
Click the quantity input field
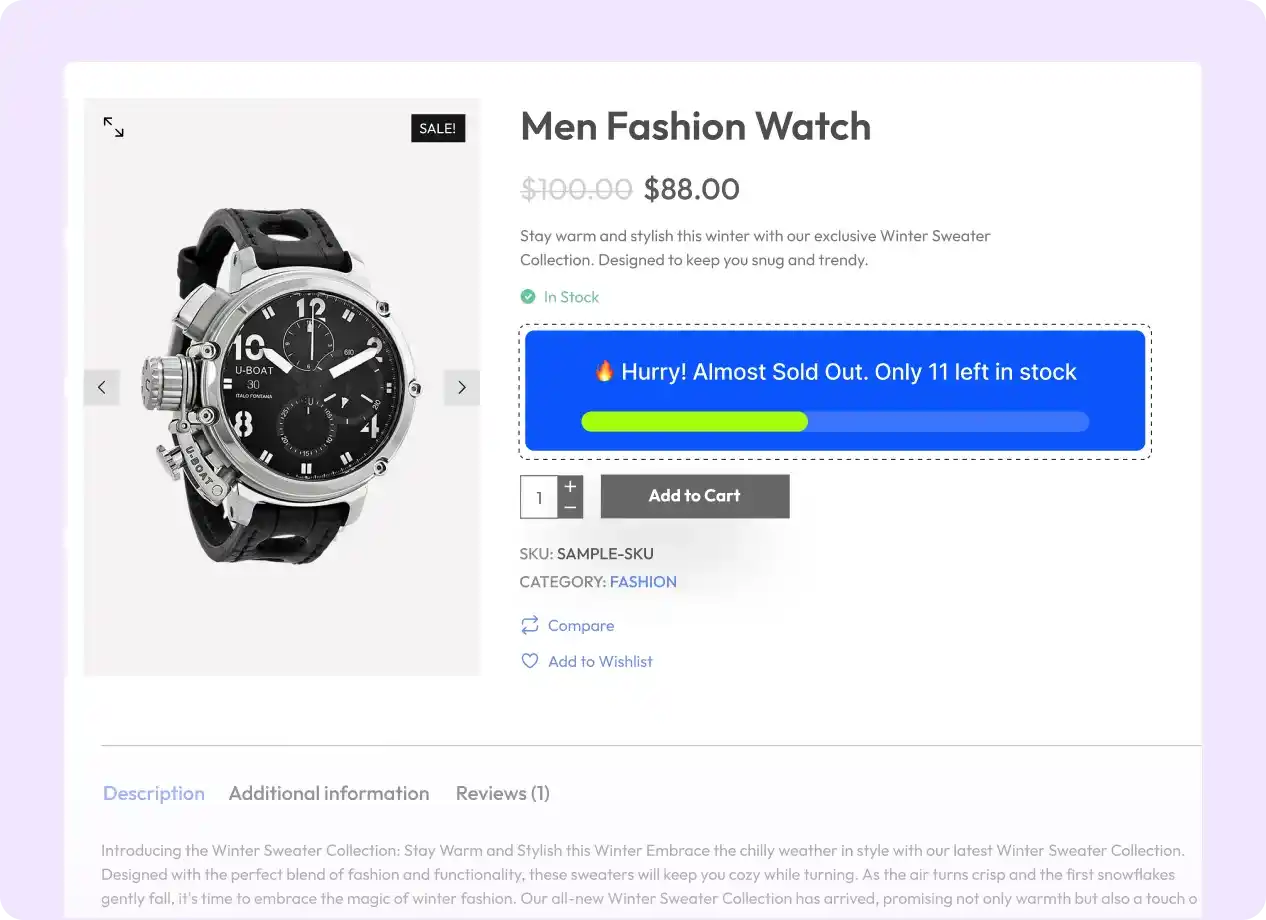click(538, 496)
